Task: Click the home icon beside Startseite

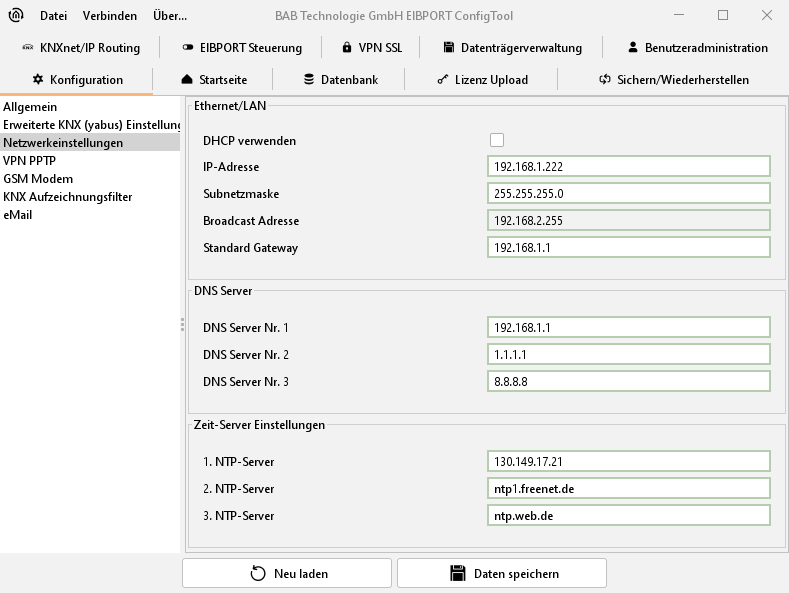Action: pos(186,80)
